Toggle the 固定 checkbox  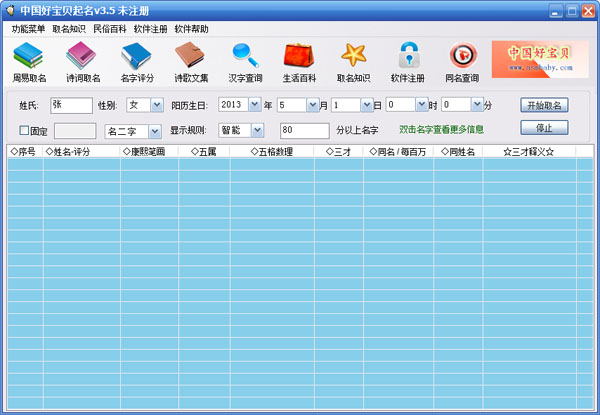point(24,130)
